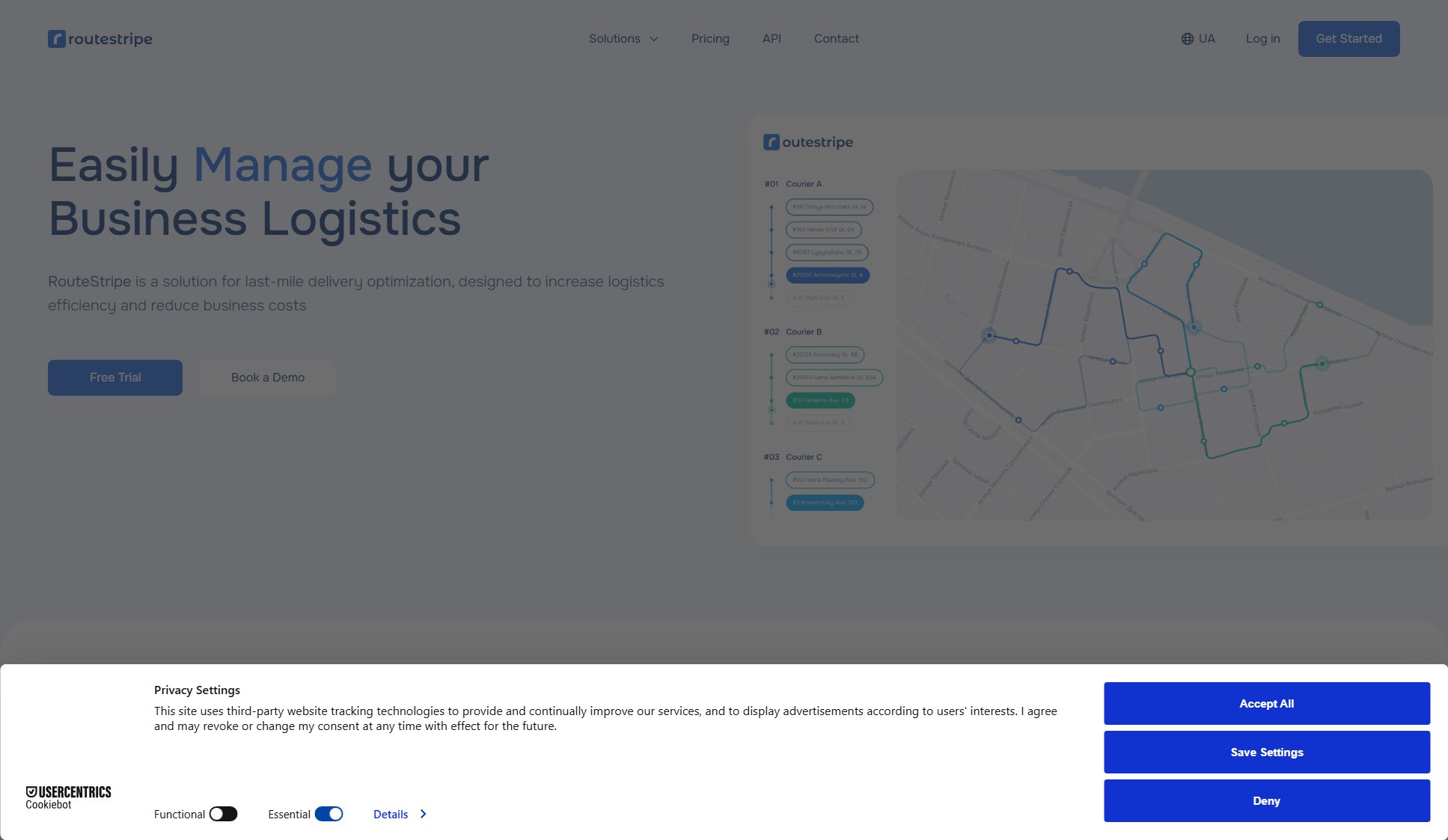Click the Log in link
This screenshot has height=840, width=1448.
(1262, 38)
